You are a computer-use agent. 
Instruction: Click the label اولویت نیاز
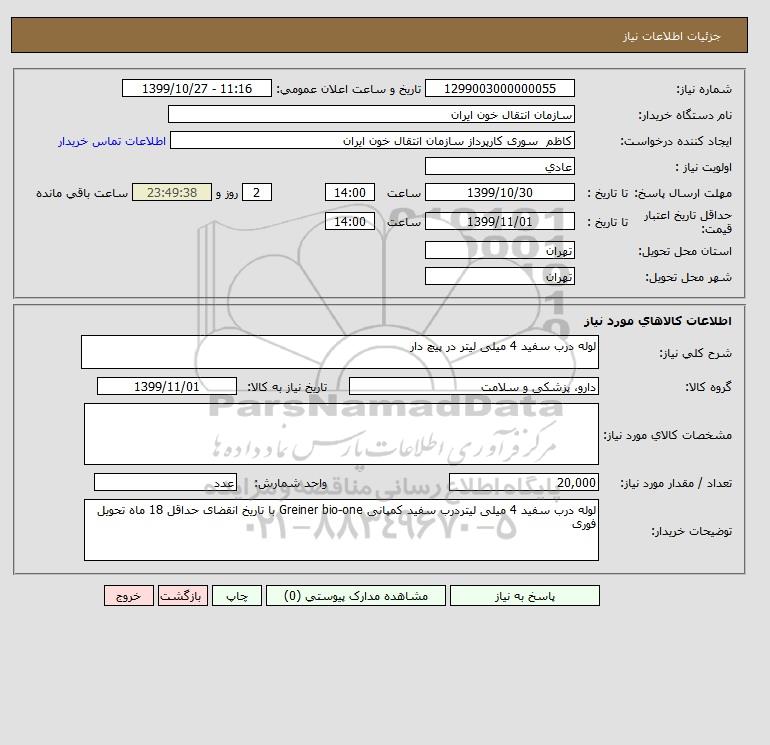click(x=704, y=167)
